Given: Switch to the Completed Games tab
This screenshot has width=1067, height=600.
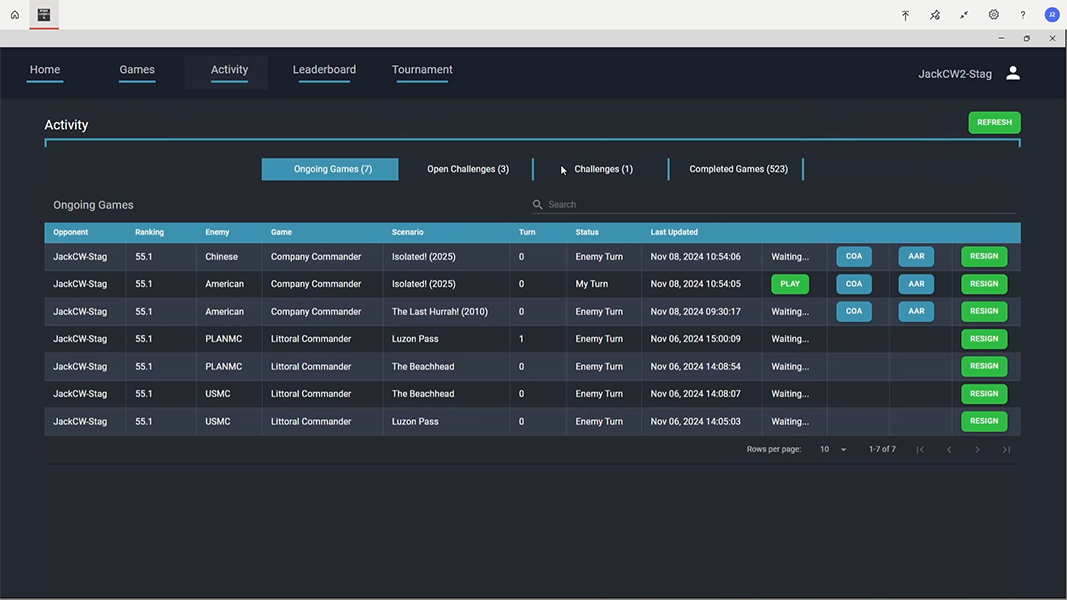Looking at the screenshot, I should [737, 168].
